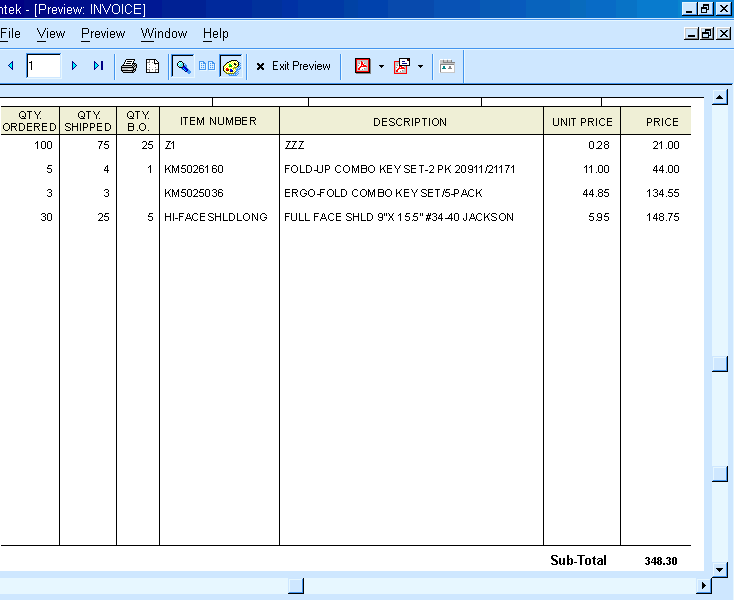
Task: Click unit price 11.00
Action: pos(596,169)
